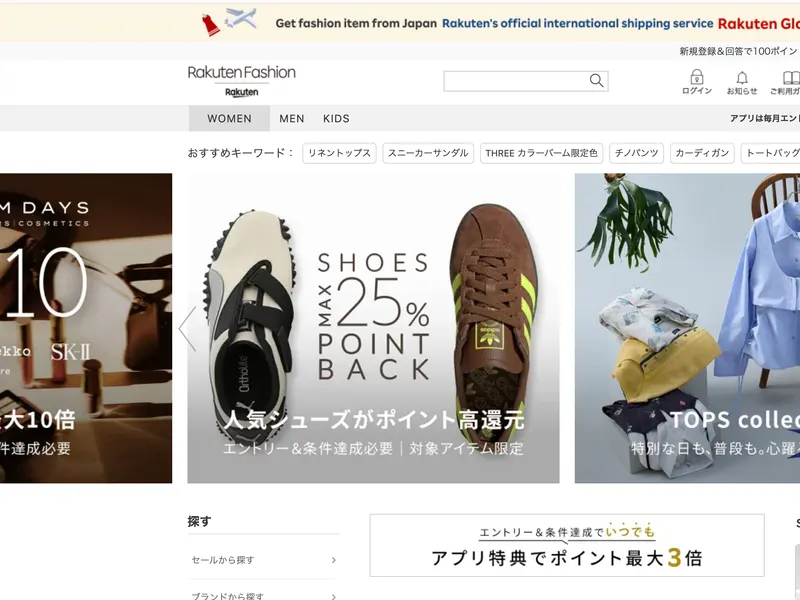Choose the チノパンツ keyword tag

[636, 153]
